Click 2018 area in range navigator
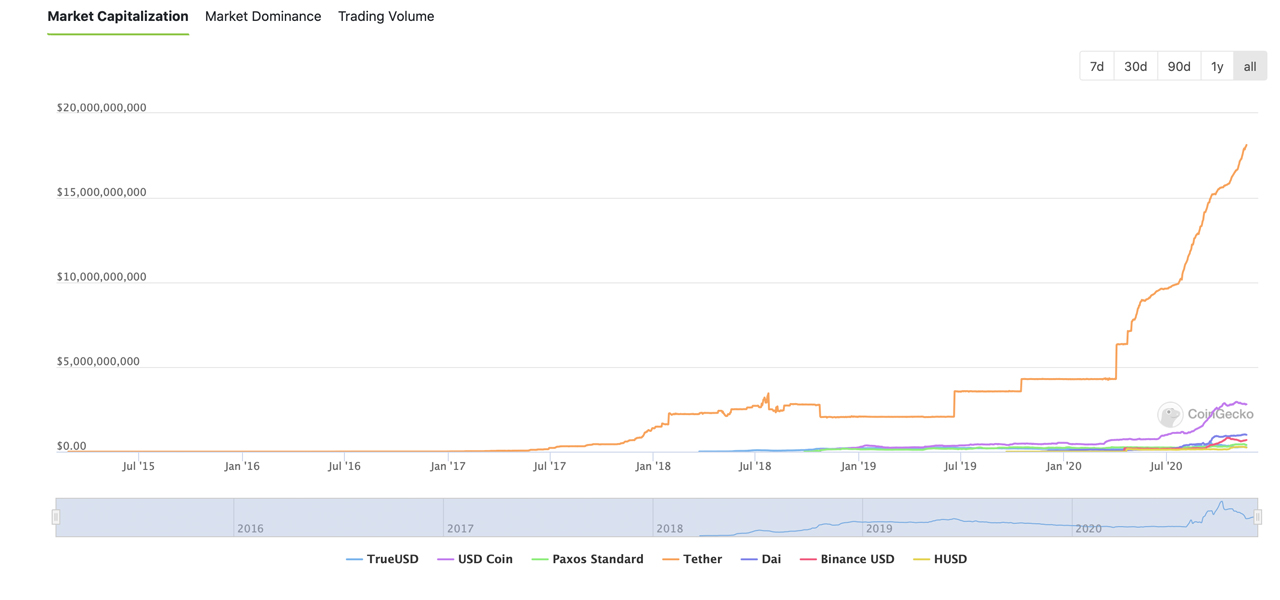Image resolution: width=1280 pixels, height=600 pixels. point(757,517)
